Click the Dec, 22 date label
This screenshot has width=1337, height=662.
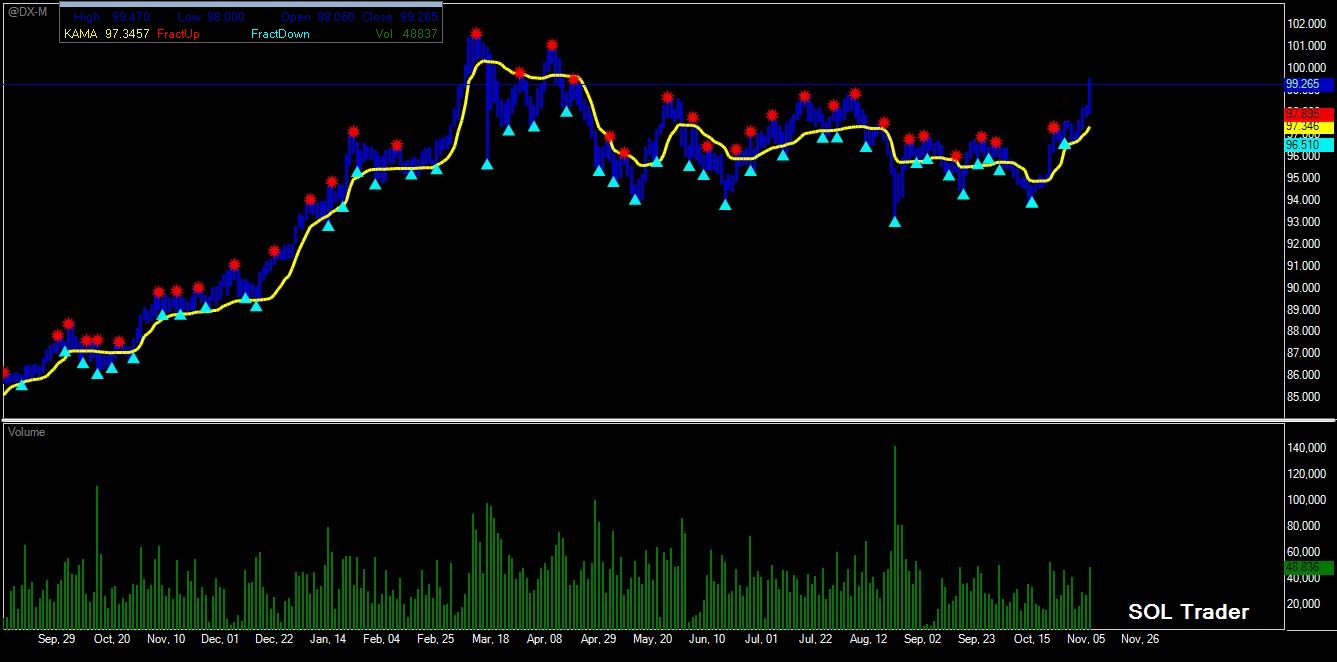pos(274,639)
